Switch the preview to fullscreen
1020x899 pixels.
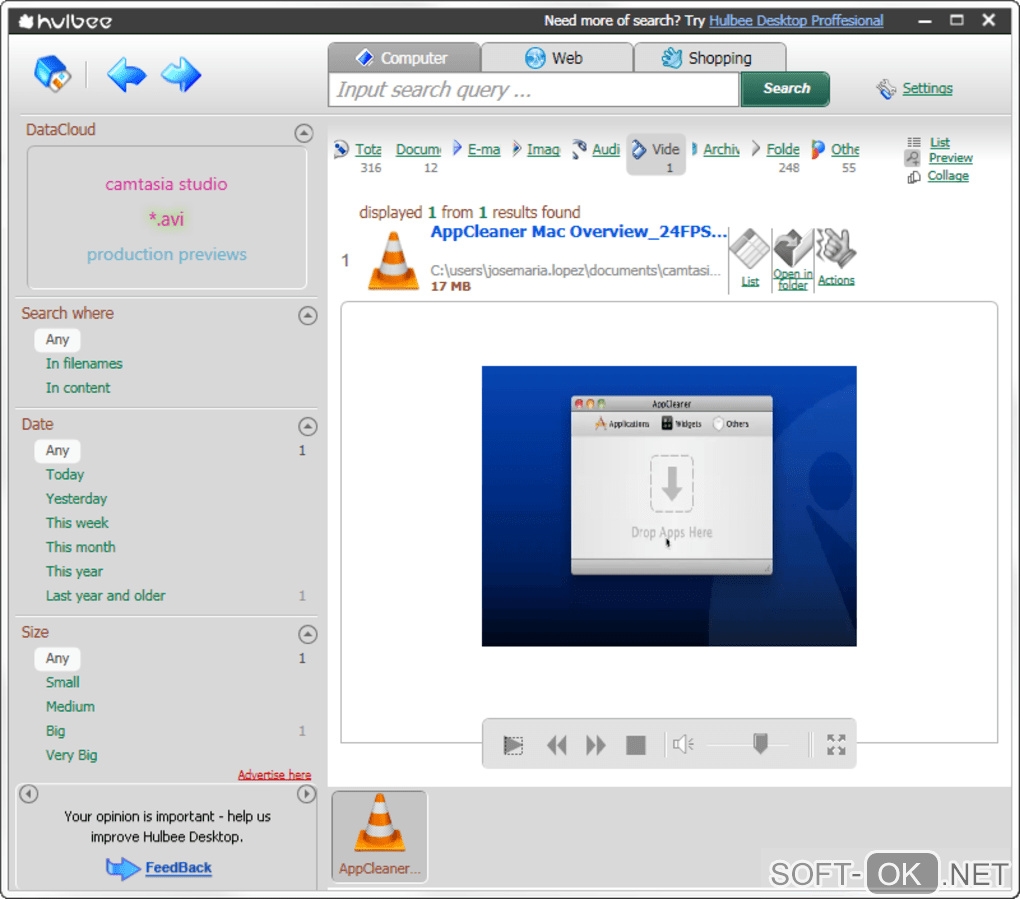836,744
